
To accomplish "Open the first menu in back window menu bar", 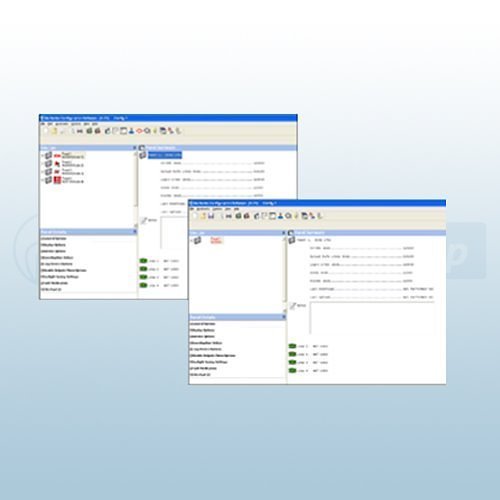I will (43, 124).
